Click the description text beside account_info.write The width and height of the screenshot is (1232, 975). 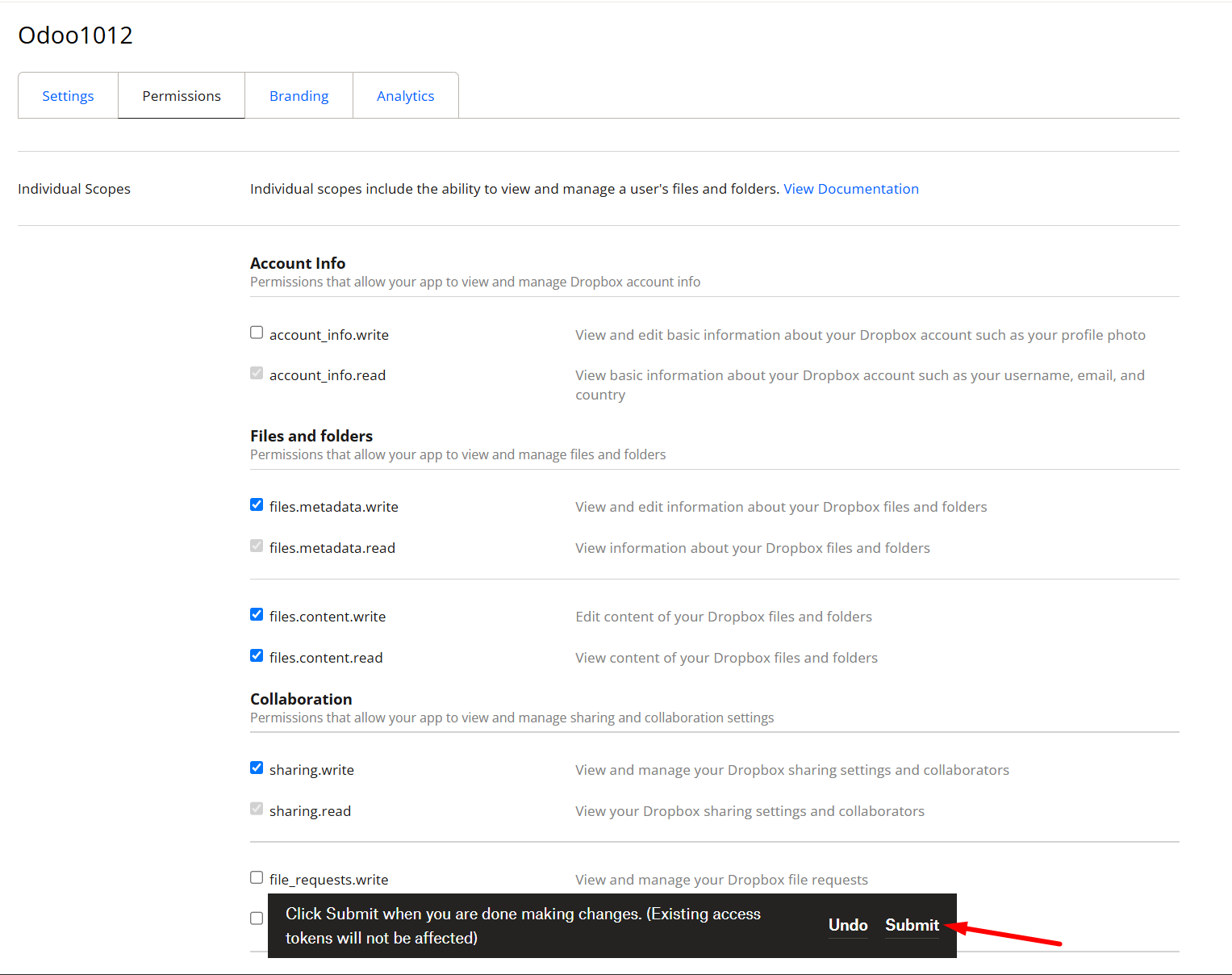pyautogui.click(x=860, y=335)
